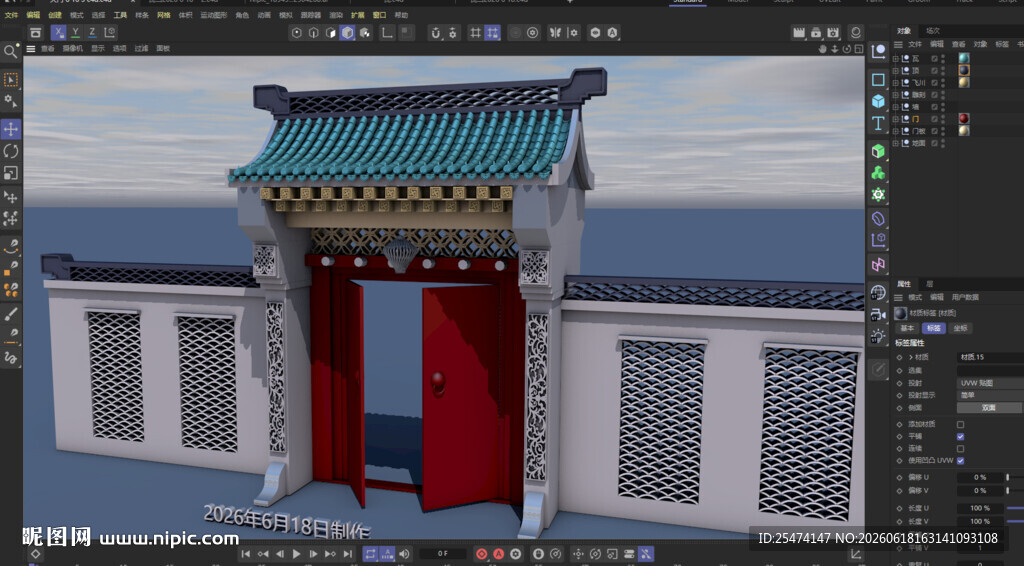The image size is (1024, 566).
Task: Toggle visibility dots for 瓦 object
Action: click(943, 59)
